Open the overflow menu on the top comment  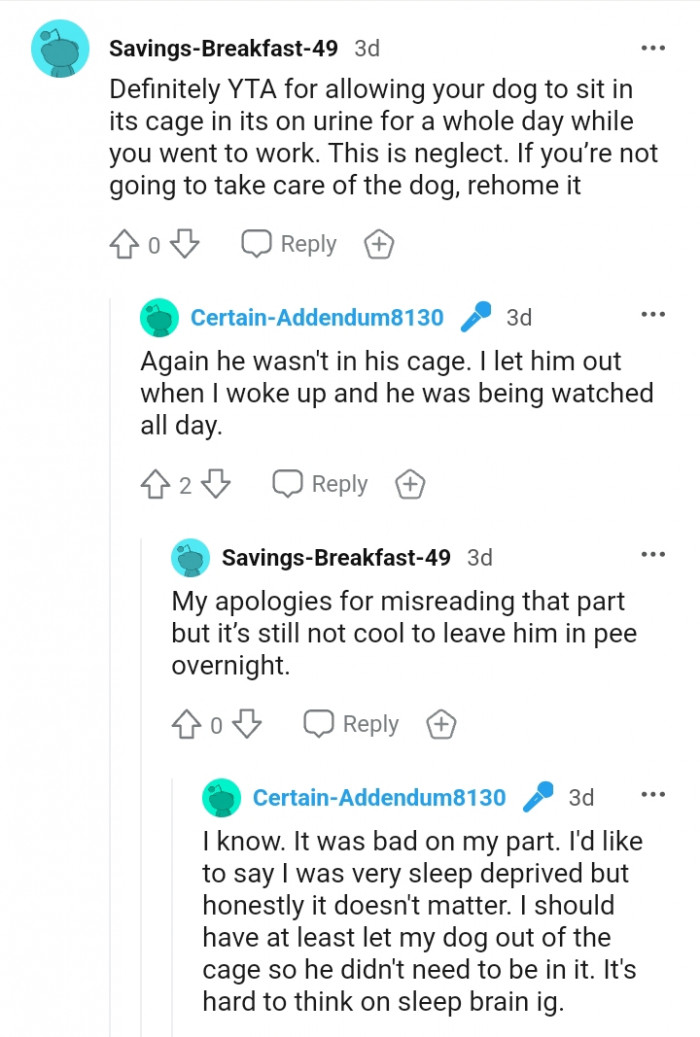click(x=652, y=47)
